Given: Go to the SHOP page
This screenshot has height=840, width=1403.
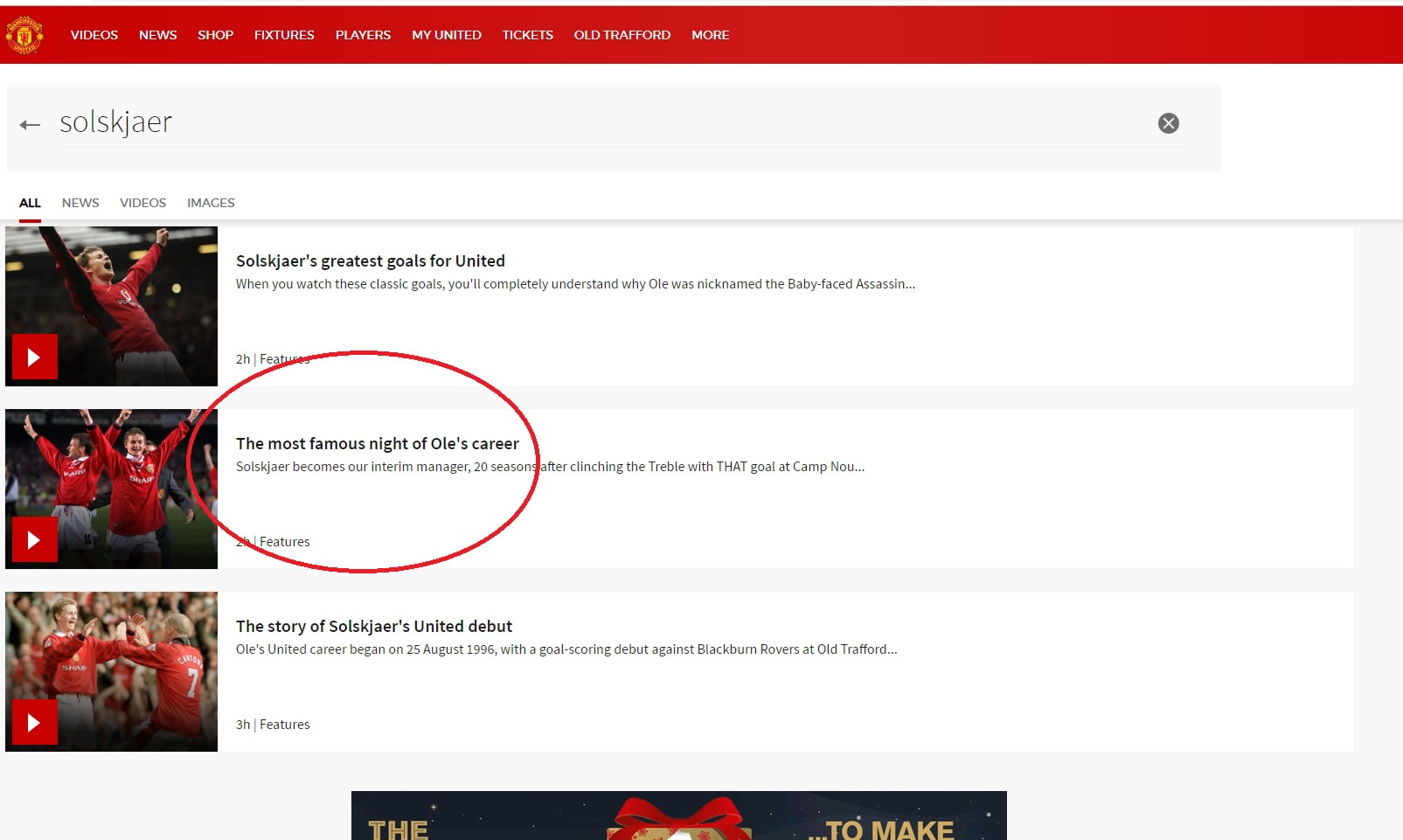Looking at the screenshot, I should [x=215, y=35].
